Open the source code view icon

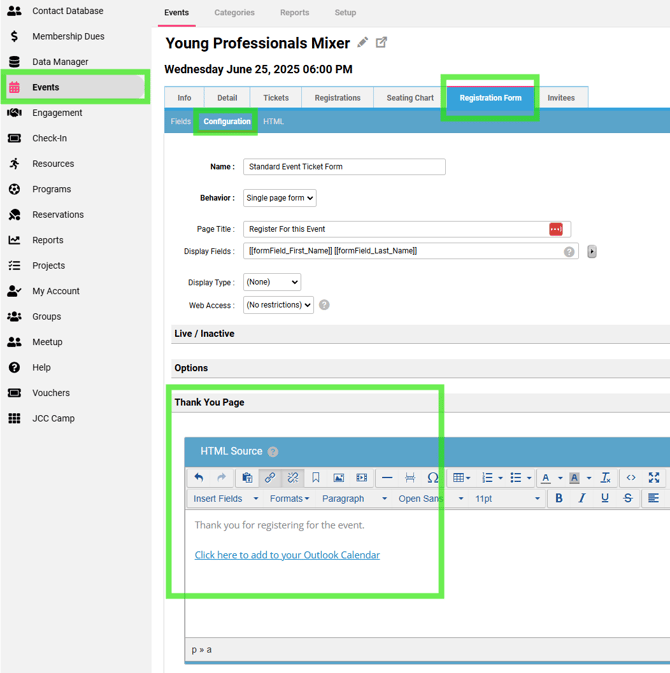631,478
